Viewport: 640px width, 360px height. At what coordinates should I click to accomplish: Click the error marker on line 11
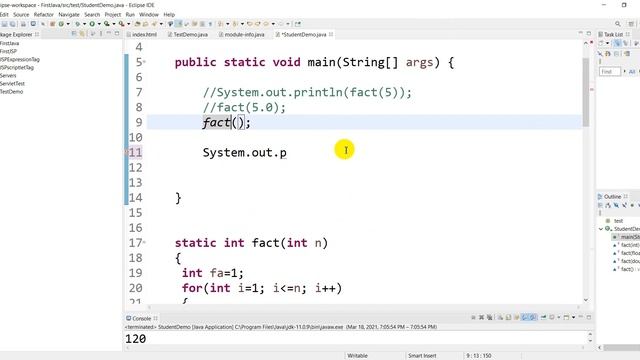(126, 152)
